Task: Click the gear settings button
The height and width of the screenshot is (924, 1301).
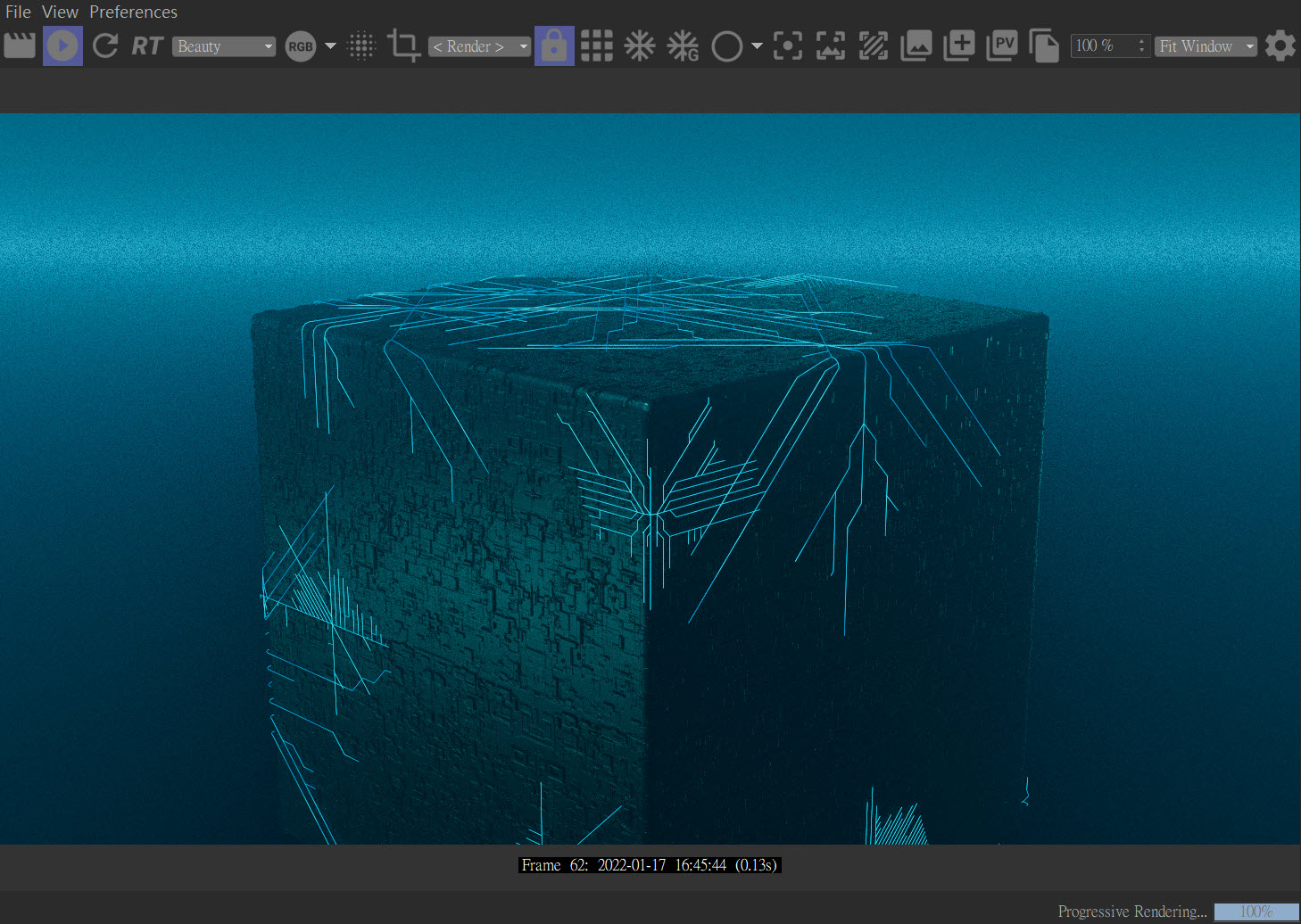Action: 1280,45
